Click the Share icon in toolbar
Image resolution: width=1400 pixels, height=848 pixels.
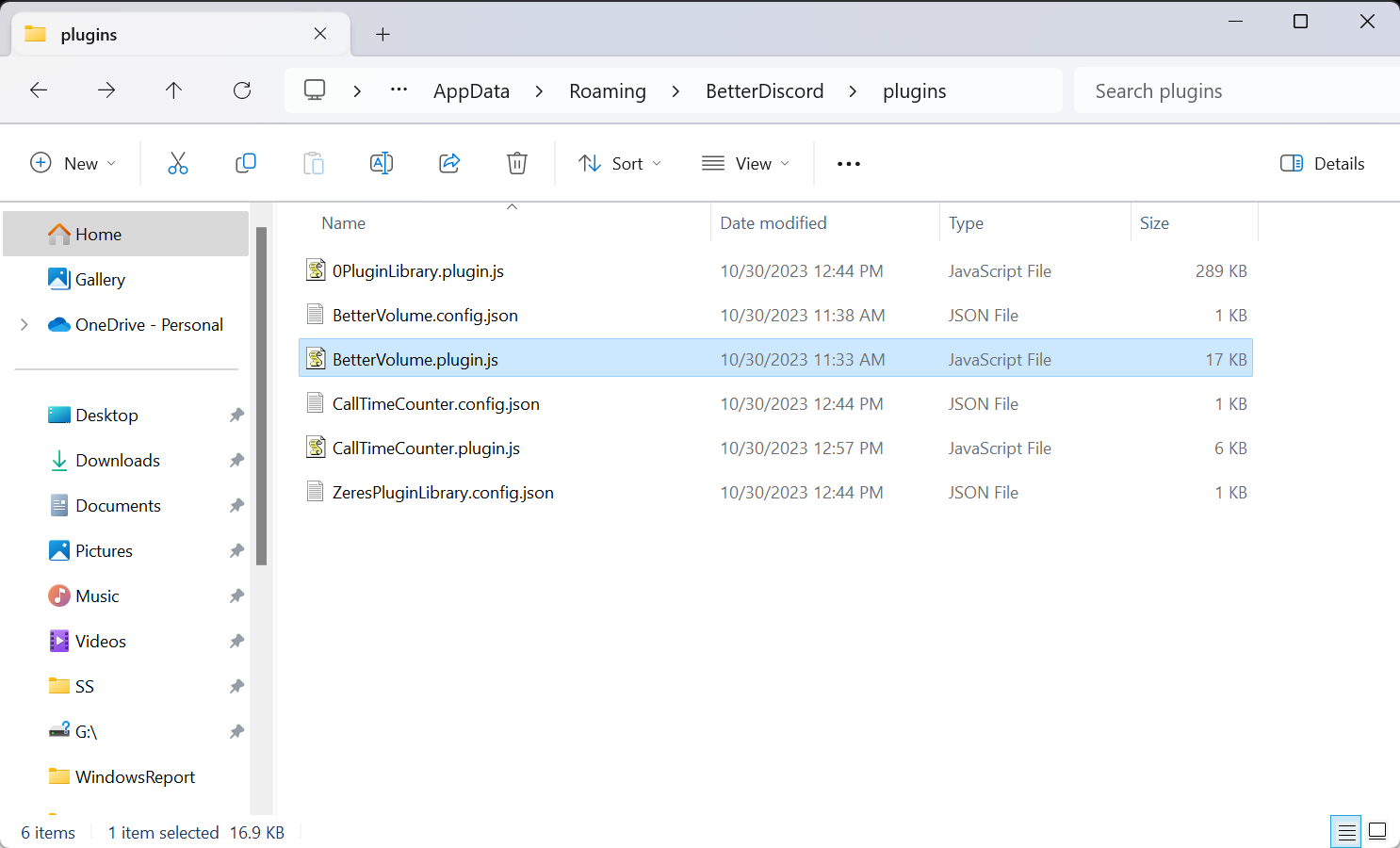[449, 163]
